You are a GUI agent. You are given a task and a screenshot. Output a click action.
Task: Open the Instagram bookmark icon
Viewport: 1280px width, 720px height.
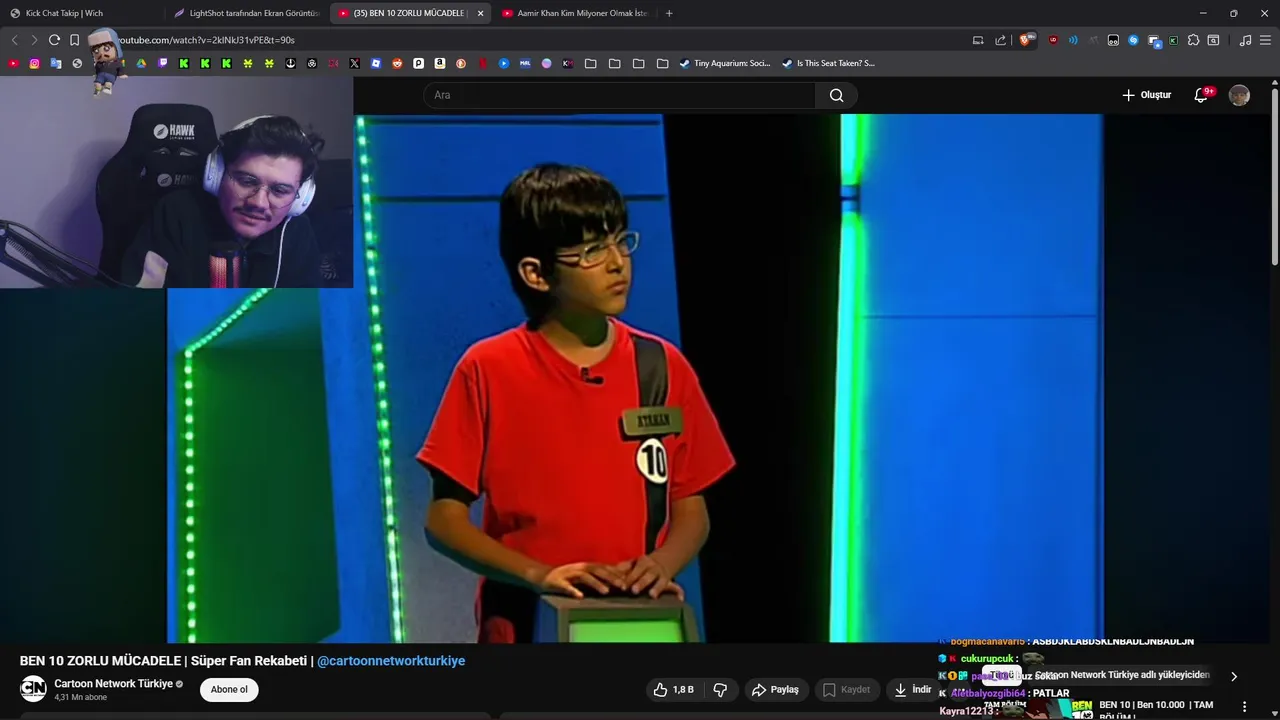tap(34, 63)
